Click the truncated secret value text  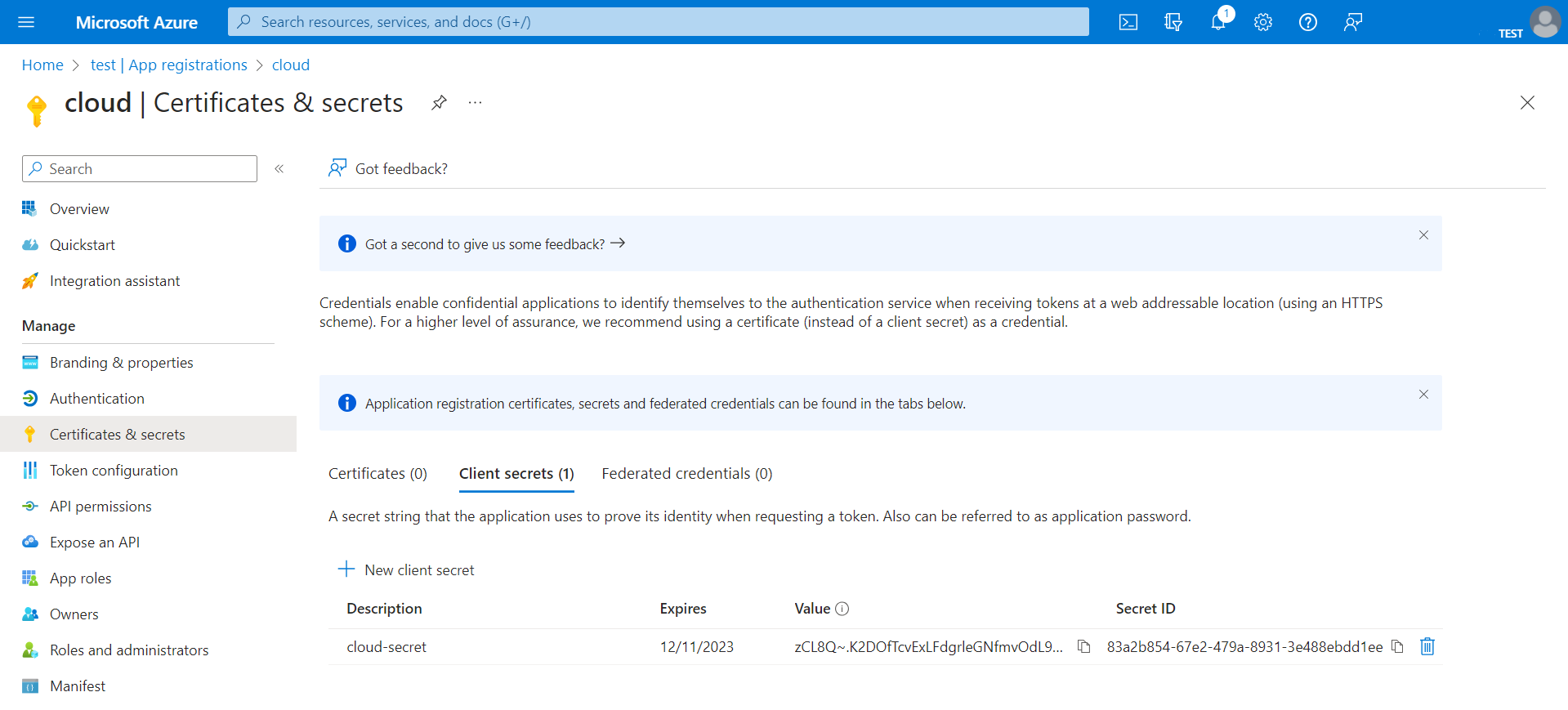929,646
